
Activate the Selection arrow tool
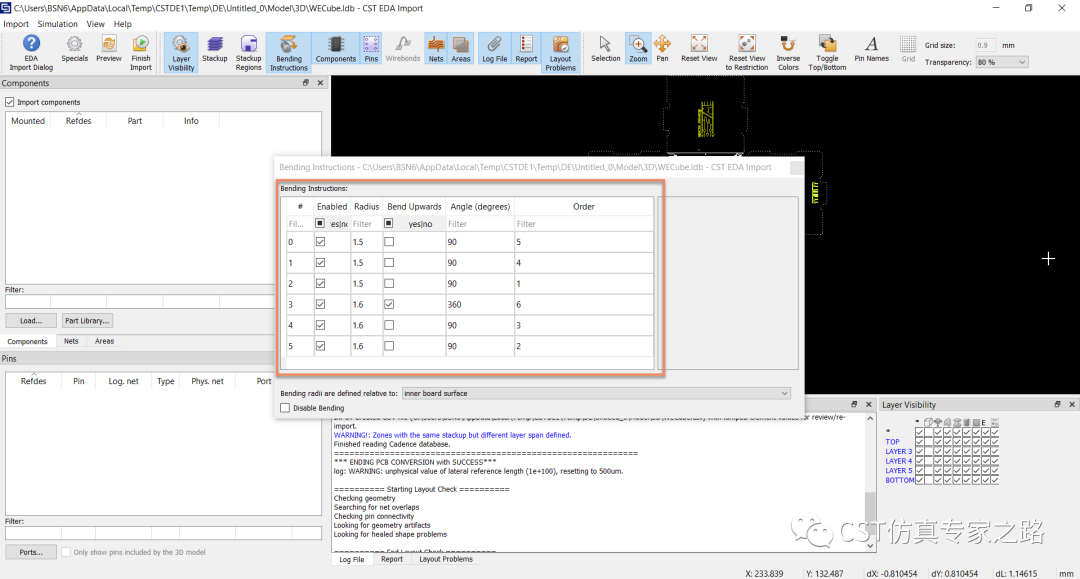(605, 49)
